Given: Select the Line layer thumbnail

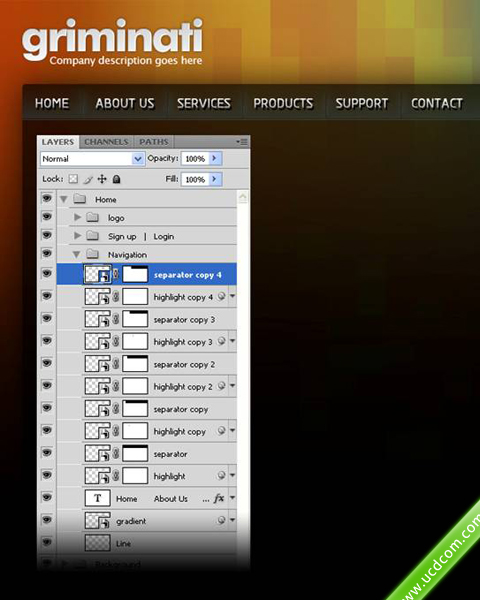Looking at the screenshot, I should [98, 543].
